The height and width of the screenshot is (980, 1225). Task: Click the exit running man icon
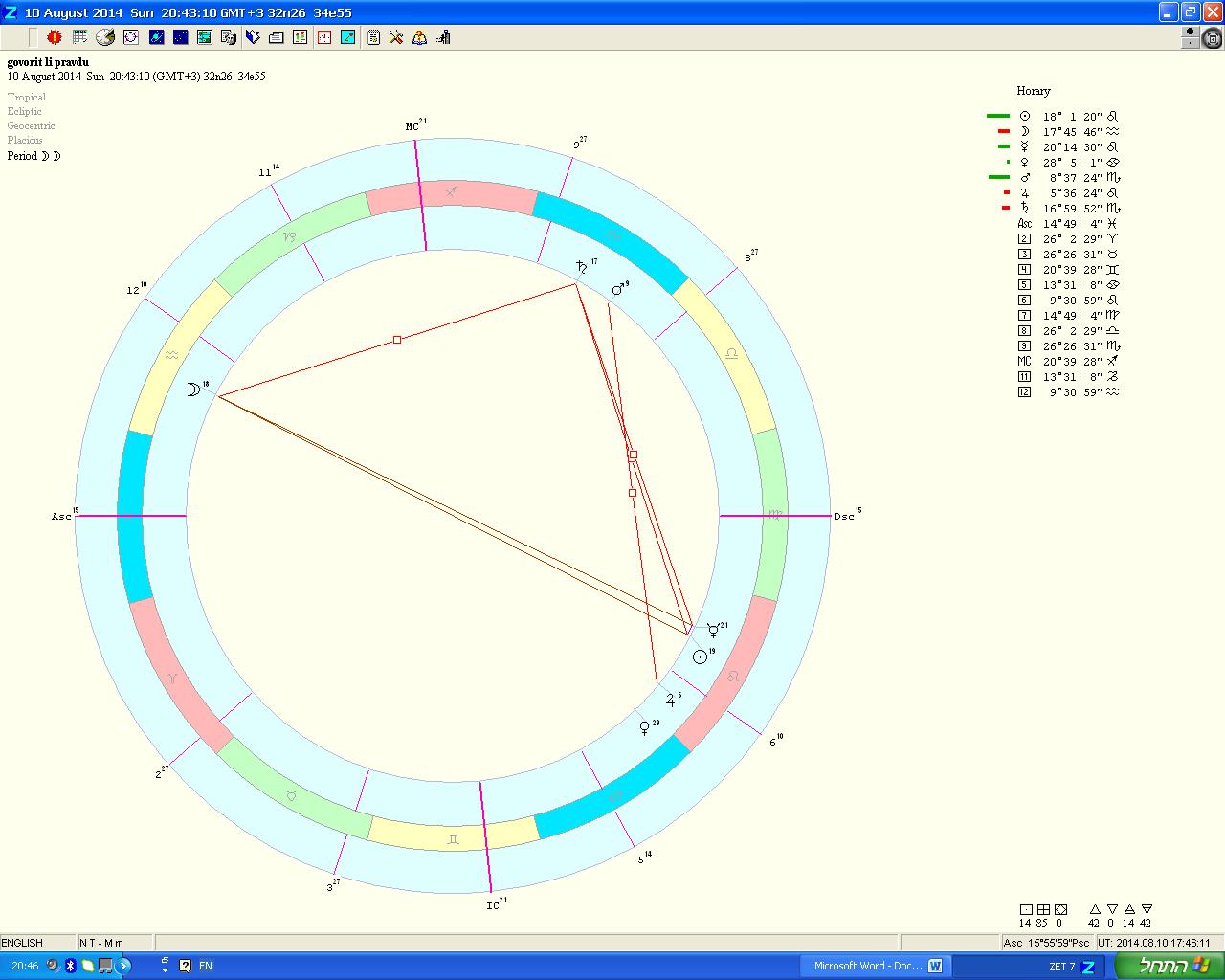(443, 37)
